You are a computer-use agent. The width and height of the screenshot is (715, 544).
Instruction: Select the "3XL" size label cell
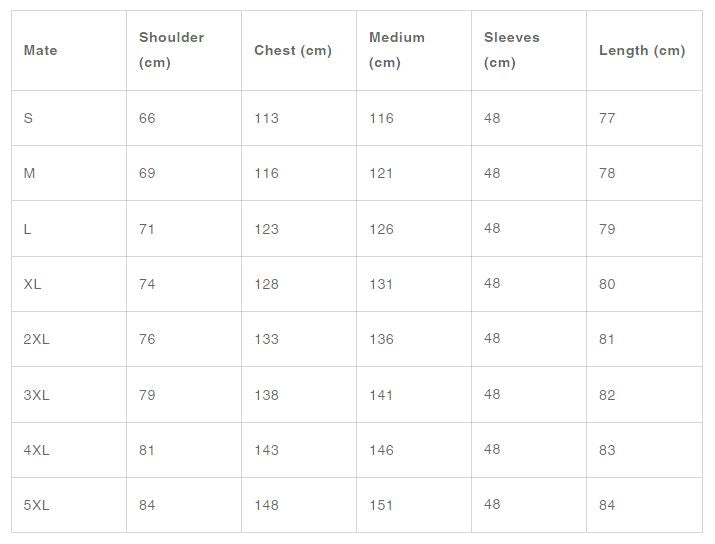pyautogui.click(x=36, y=395)
